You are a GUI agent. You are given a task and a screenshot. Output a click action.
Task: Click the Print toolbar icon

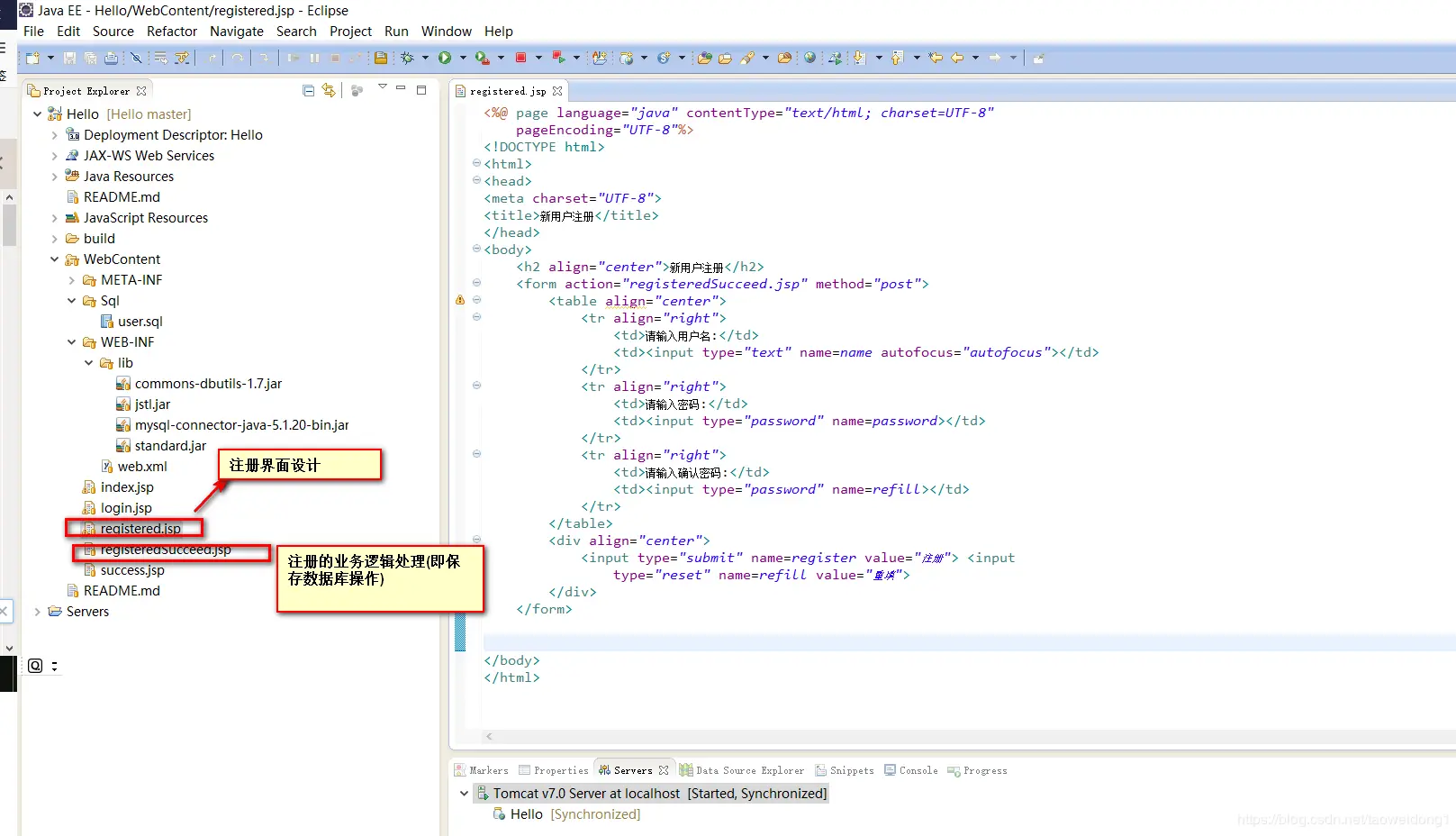coord(111,58)
